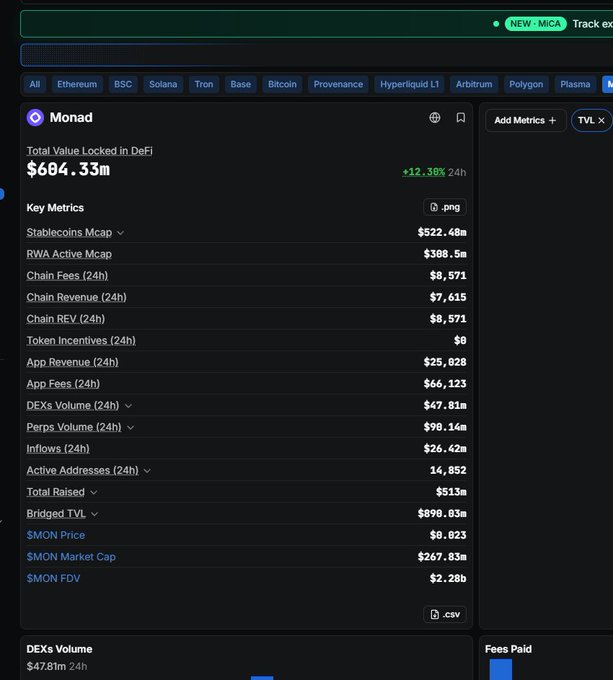Open the Add Metrics selector
613x680 pixels.
coord(525,120)
